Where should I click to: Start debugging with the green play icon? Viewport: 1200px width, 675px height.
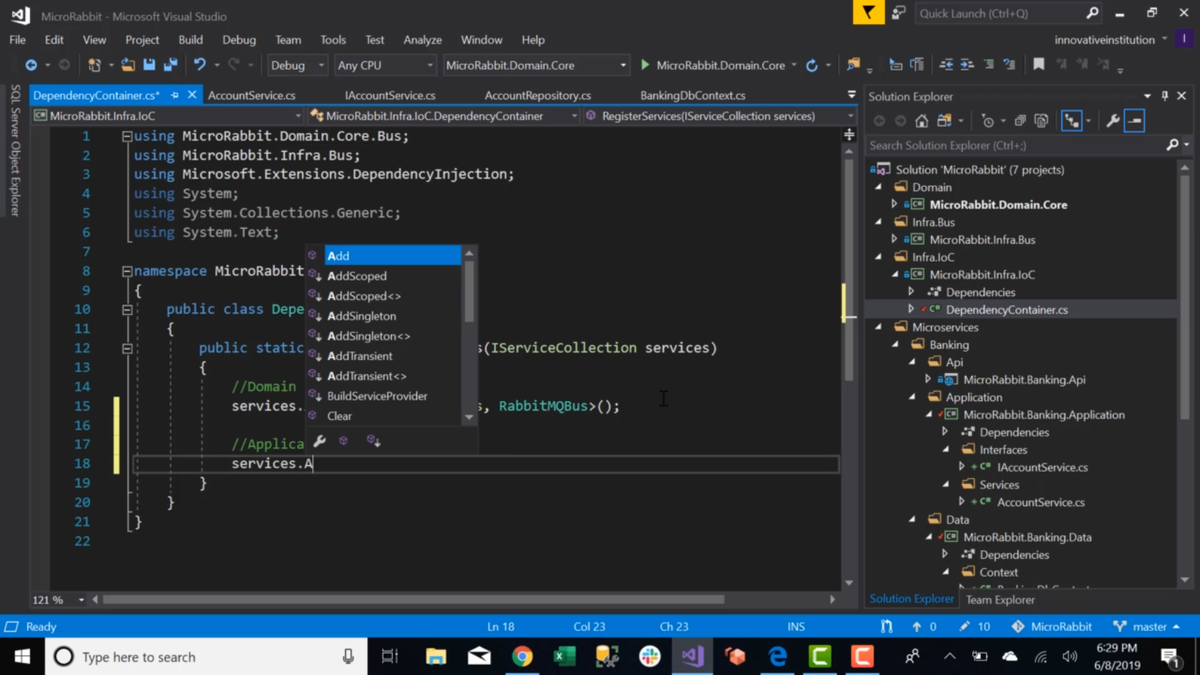645,65
